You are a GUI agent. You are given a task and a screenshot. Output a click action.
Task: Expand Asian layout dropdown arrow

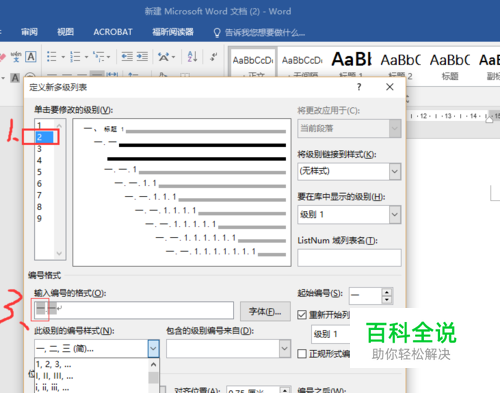click(x=173, y=57)
